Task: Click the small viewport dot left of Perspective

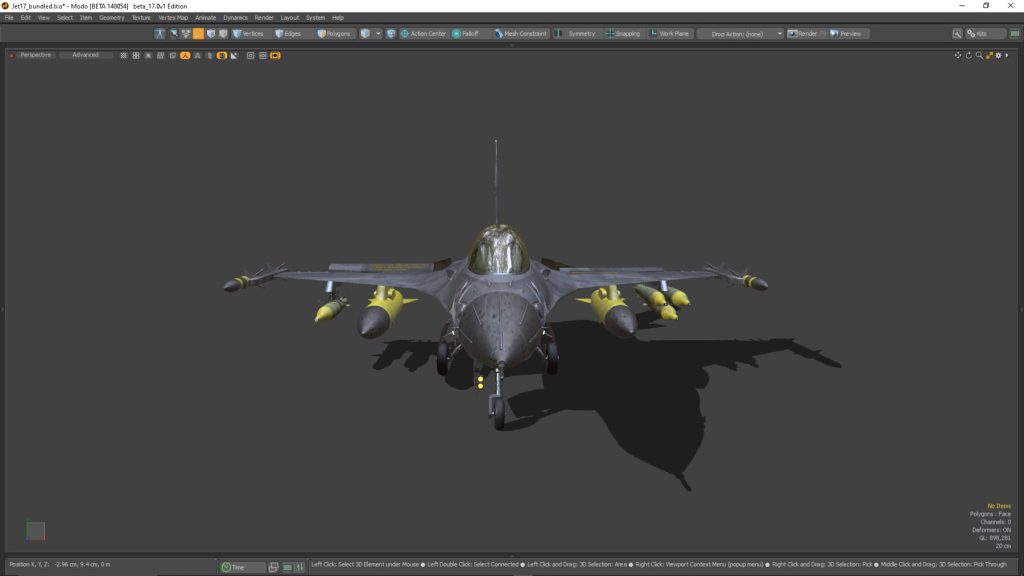Action: pos(11,56)
